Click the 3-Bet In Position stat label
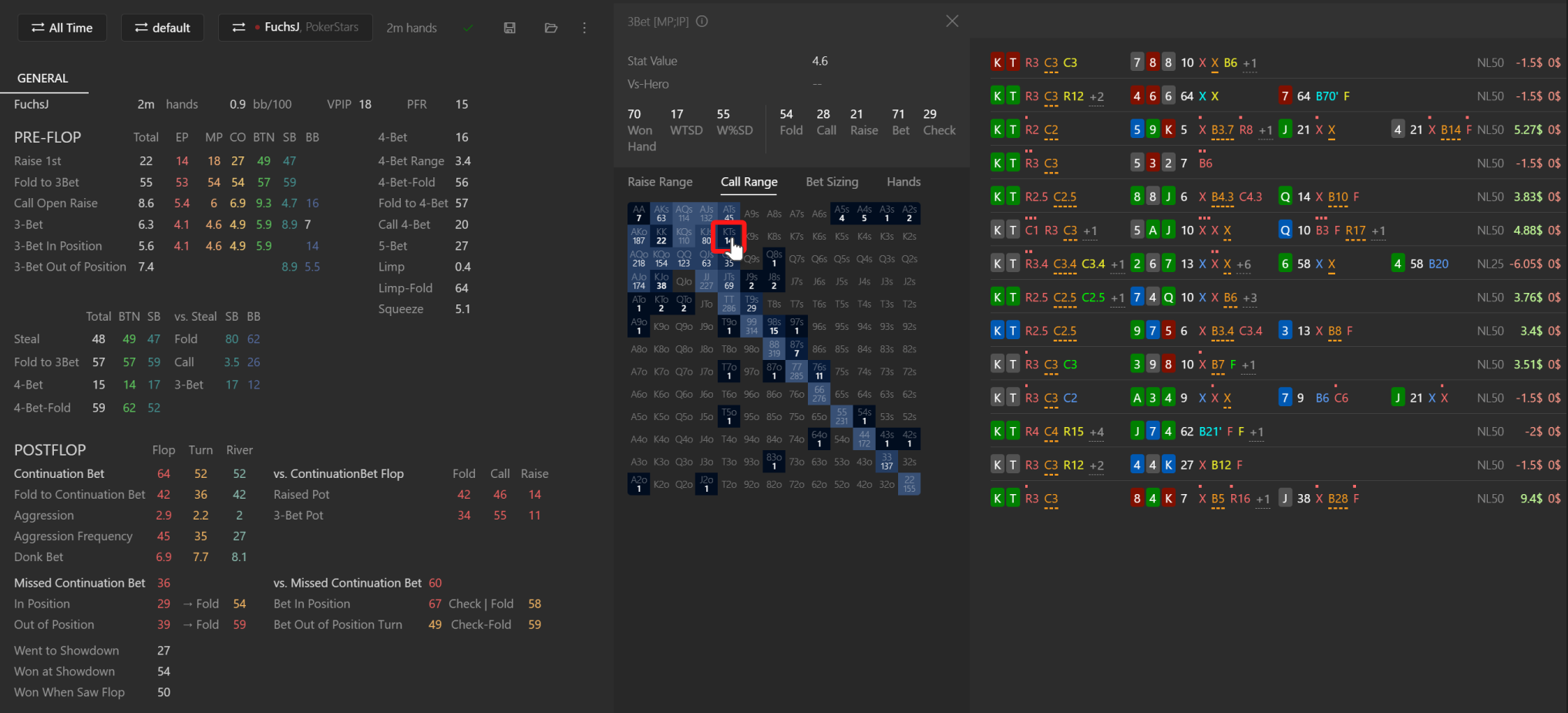1568x713 pixels. pyautogui.click(x=58, y=246)
